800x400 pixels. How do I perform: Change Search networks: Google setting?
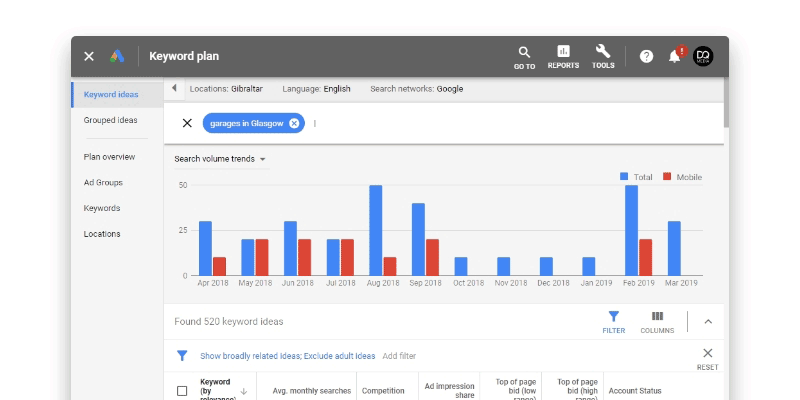[417, 89]
